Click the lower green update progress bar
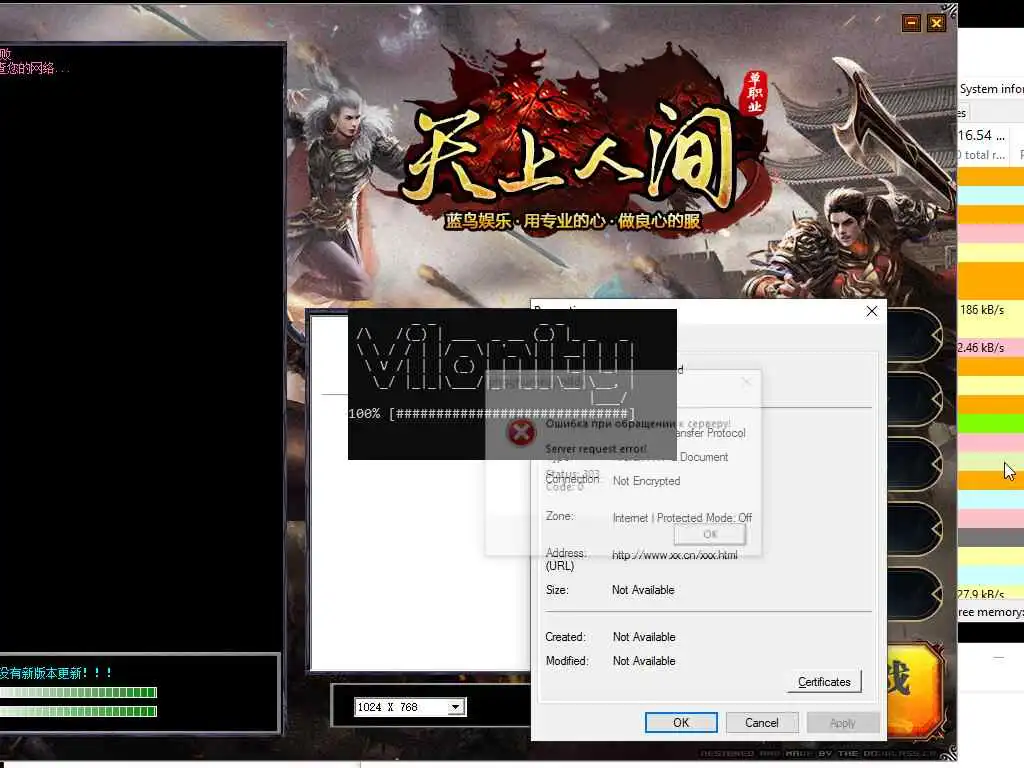The height and width of the screenshot is (768, 1024). tap(78, 711)
